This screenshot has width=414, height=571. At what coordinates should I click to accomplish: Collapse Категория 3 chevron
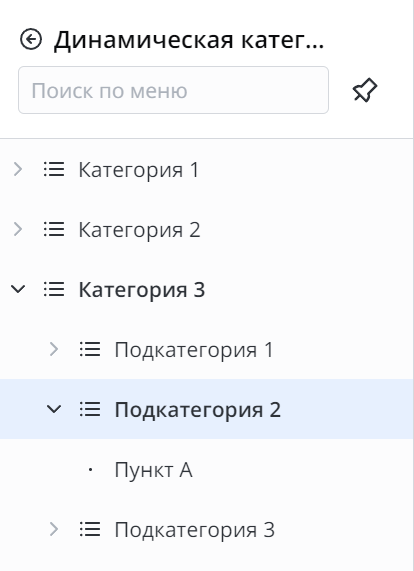tap(18, 290)
